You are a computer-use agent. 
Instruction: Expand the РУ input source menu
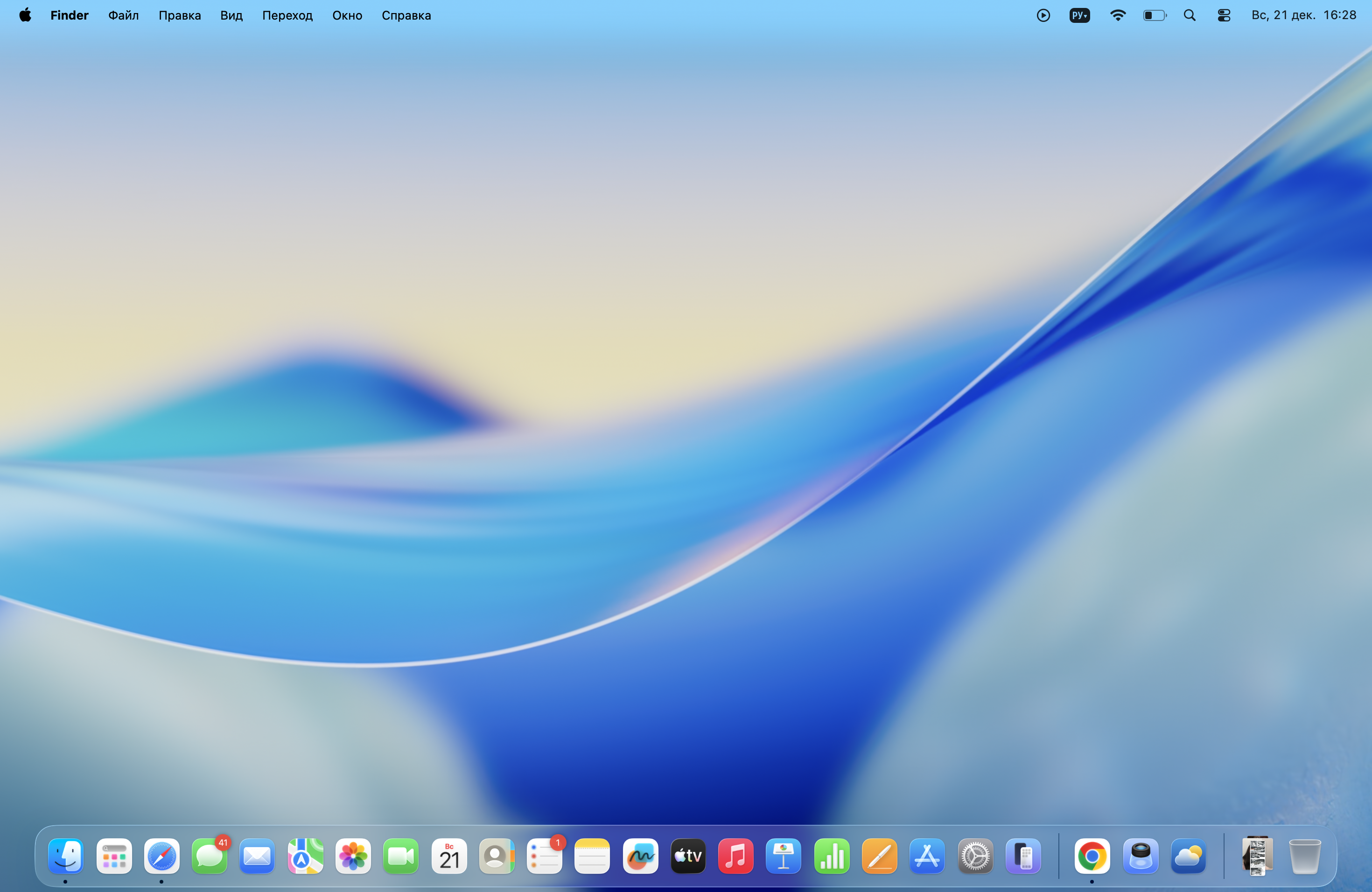(1079, 15)
